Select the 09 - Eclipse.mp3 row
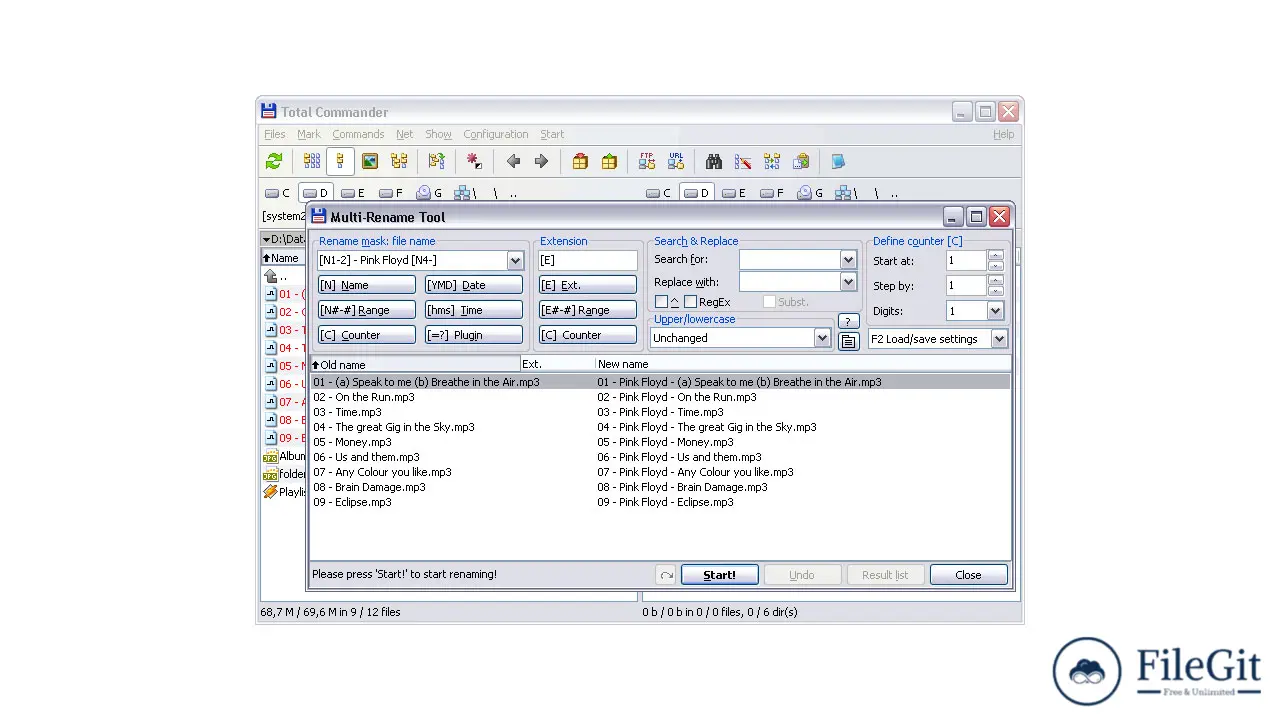The width and height of the screenshot is (1280, 720). point(660,502)
